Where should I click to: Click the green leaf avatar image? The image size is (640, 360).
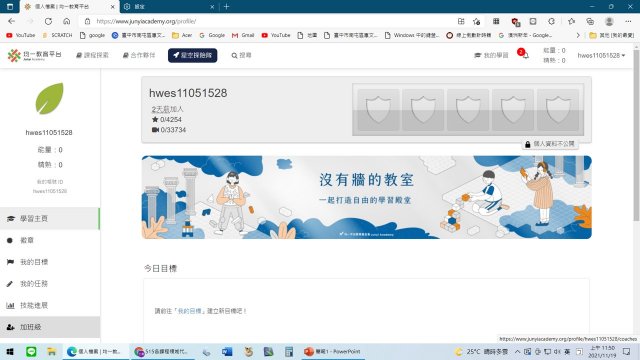(x=49, y=98)
